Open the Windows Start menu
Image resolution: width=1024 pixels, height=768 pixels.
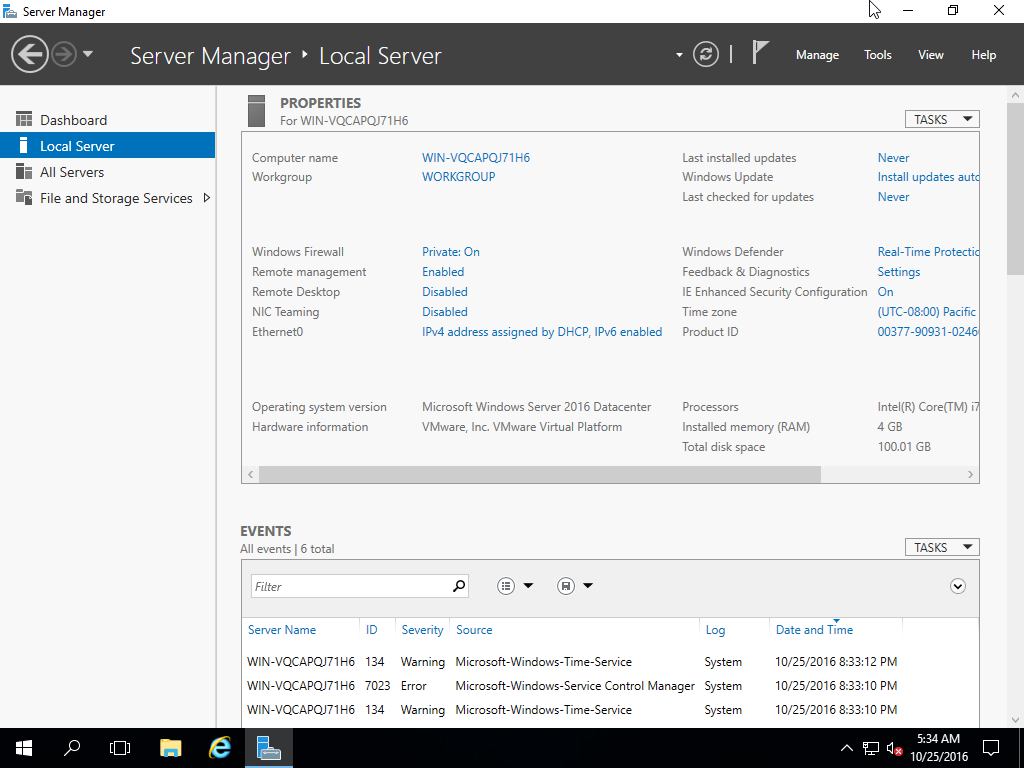pos(24,748)
